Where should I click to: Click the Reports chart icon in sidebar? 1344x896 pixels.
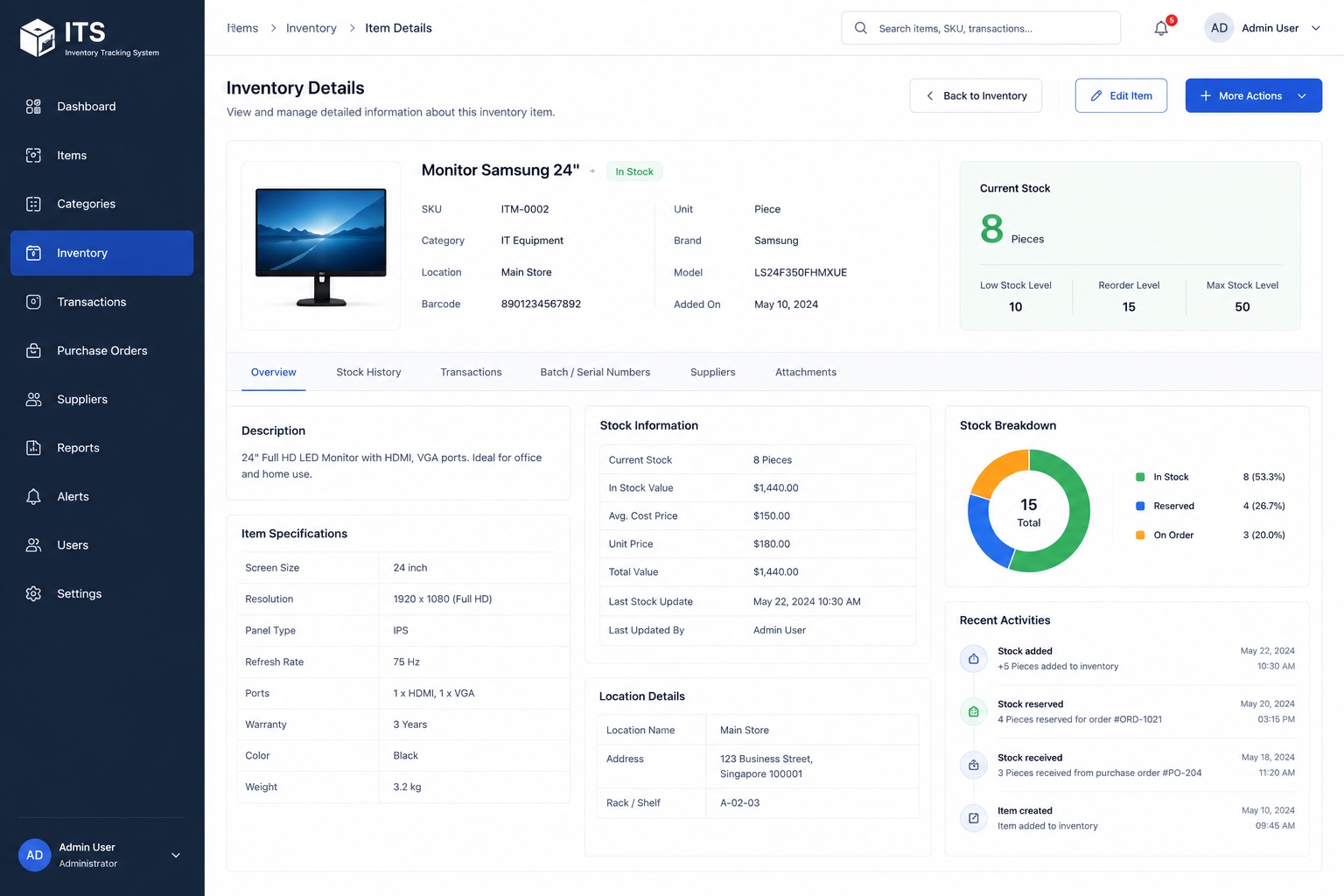coord(33,448)
